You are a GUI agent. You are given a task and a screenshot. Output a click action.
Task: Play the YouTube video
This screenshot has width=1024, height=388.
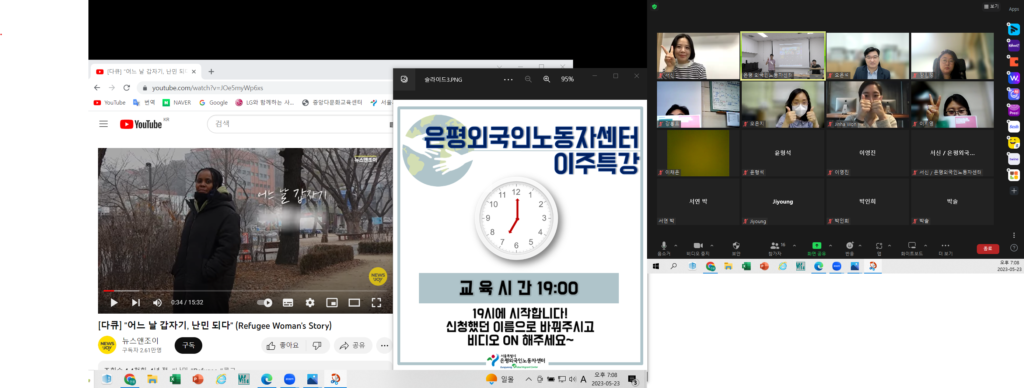pos(114,302)
